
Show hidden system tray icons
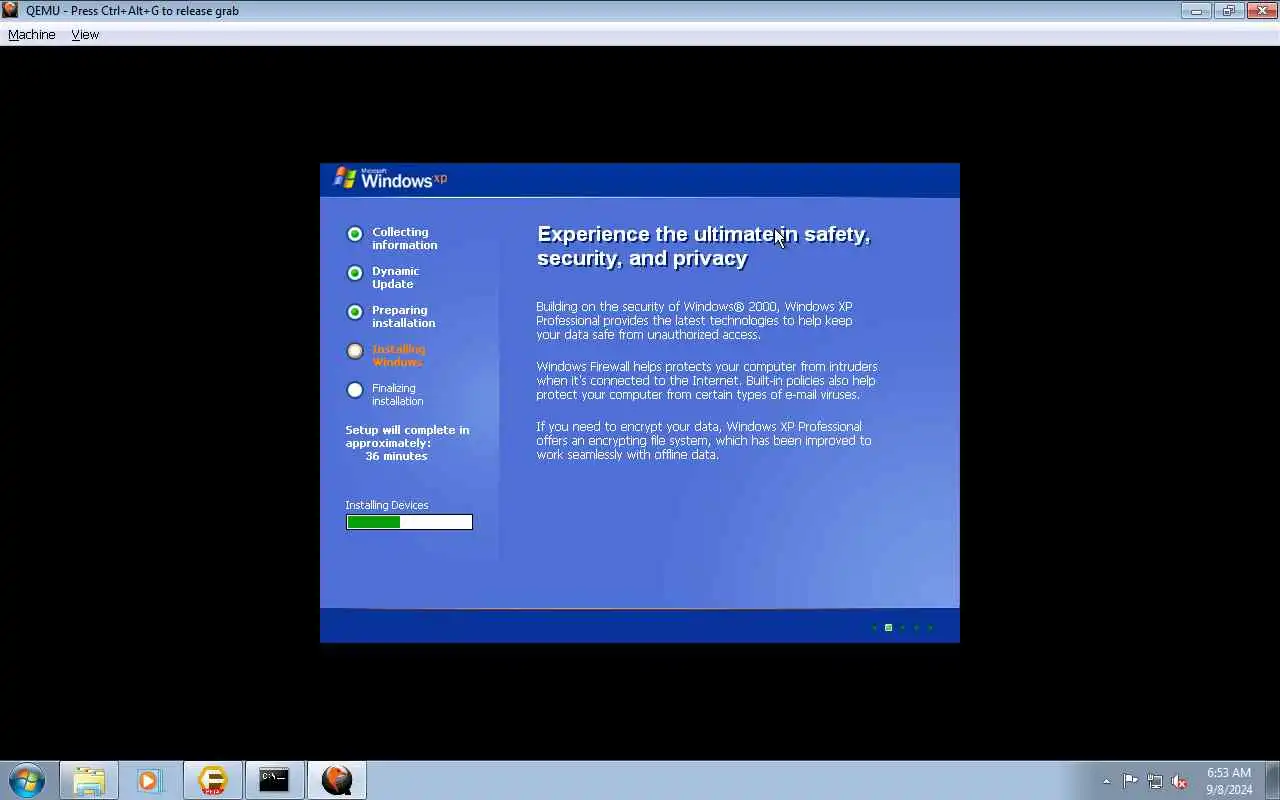1106,781
